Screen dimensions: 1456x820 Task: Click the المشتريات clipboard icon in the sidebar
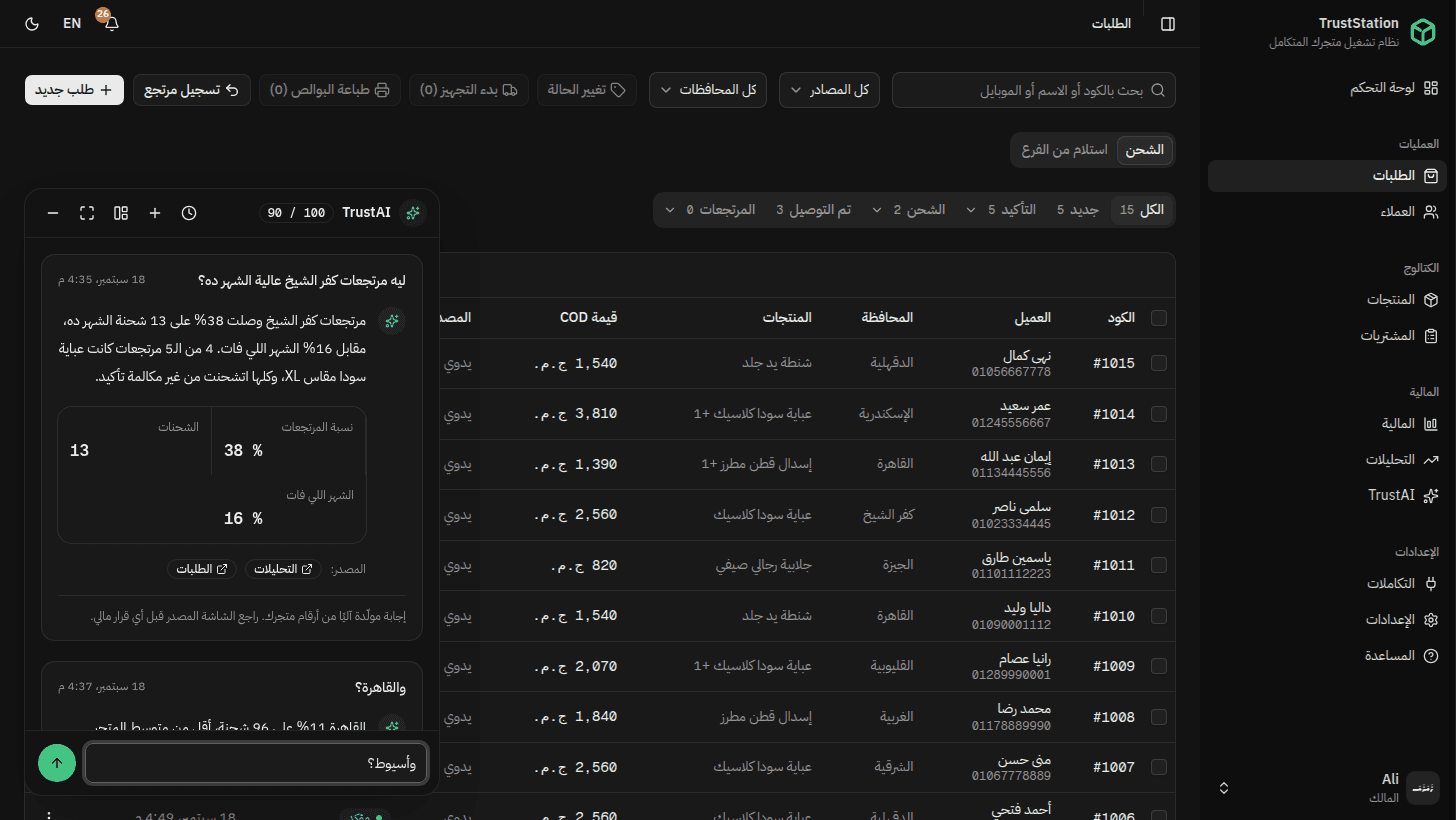pos(1431,336)
